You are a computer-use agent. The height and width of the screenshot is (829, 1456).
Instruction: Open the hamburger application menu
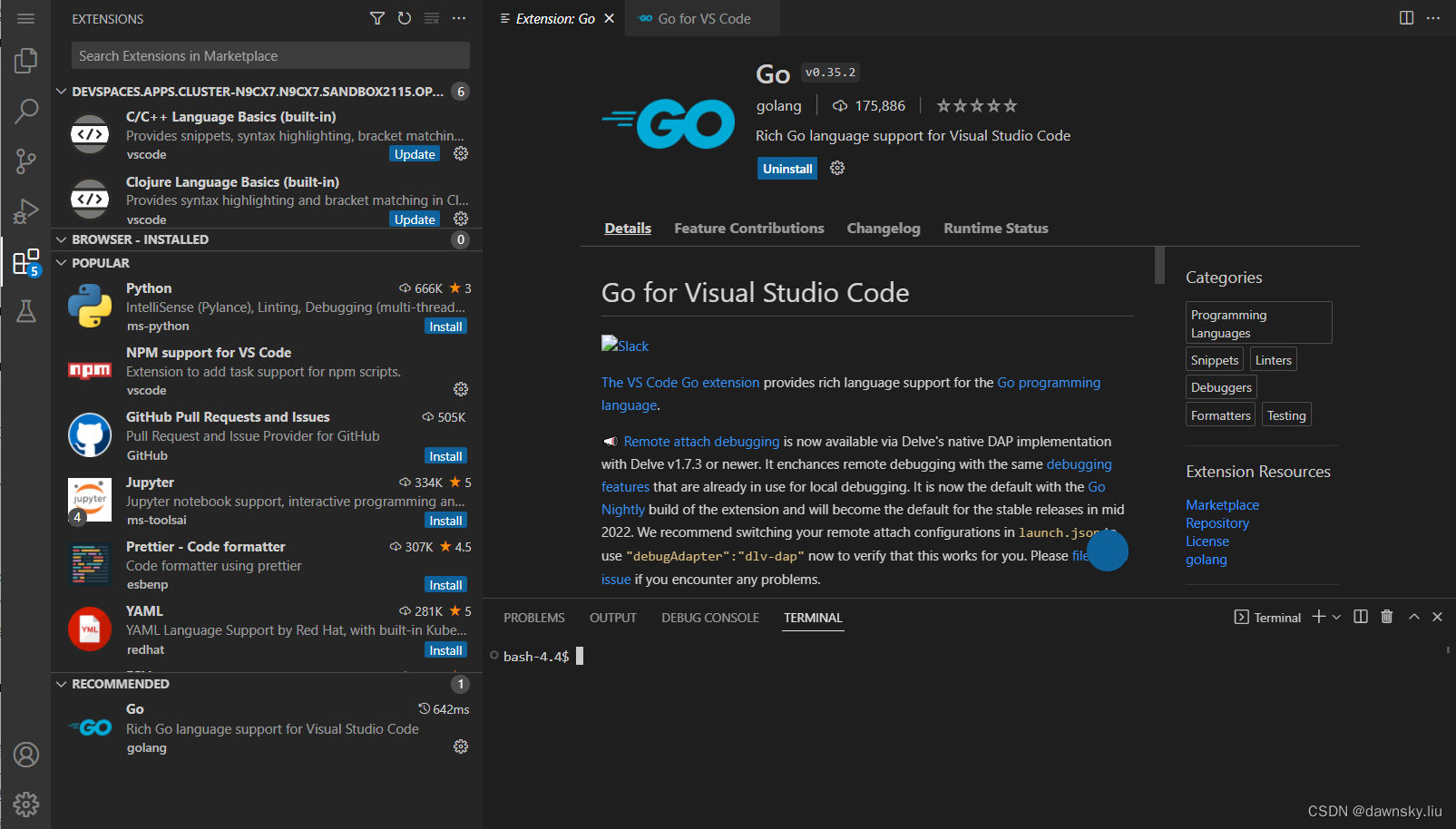tap(25, 18)
